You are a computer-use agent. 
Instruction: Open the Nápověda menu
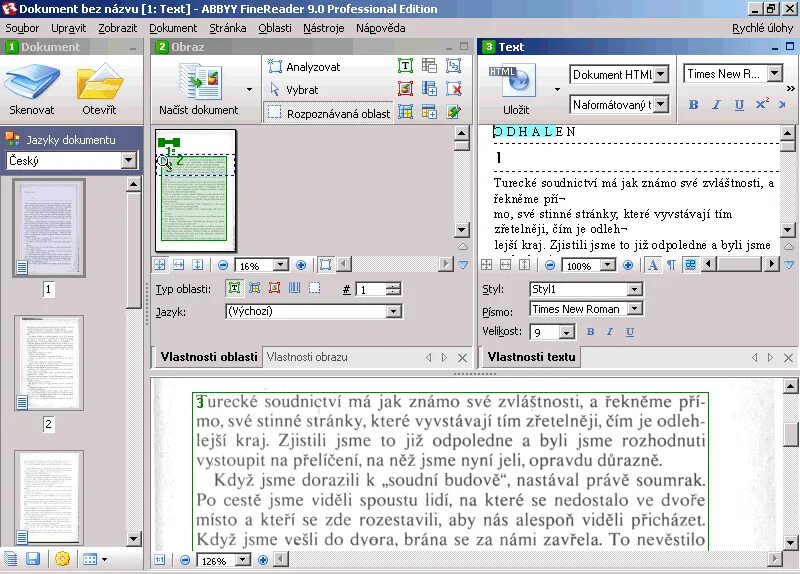tap(381, 28)
